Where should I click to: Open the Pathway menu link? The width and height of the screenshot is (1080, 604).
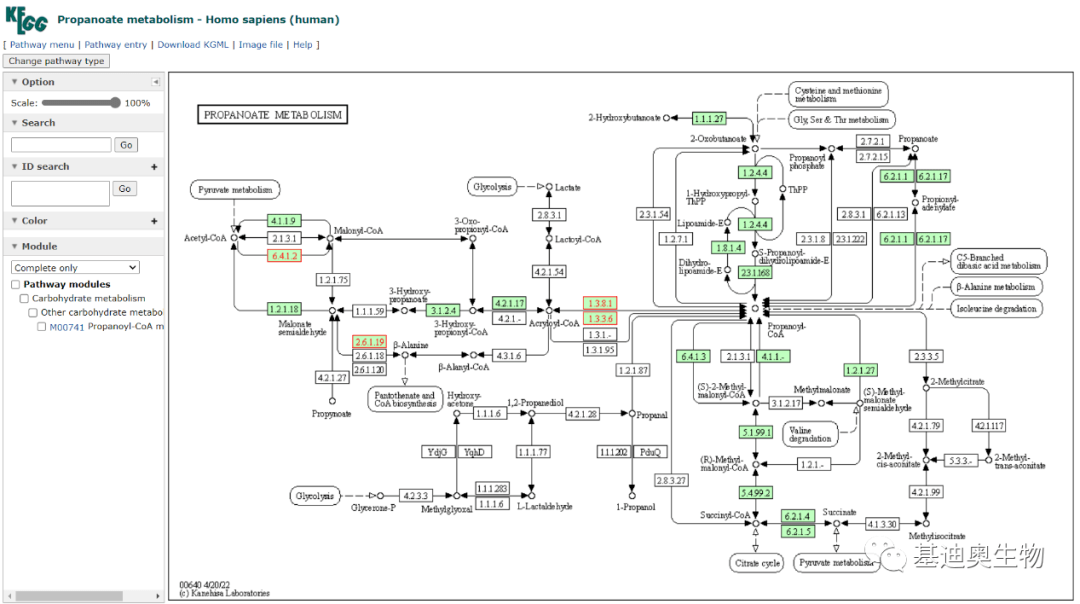(42, 45)
